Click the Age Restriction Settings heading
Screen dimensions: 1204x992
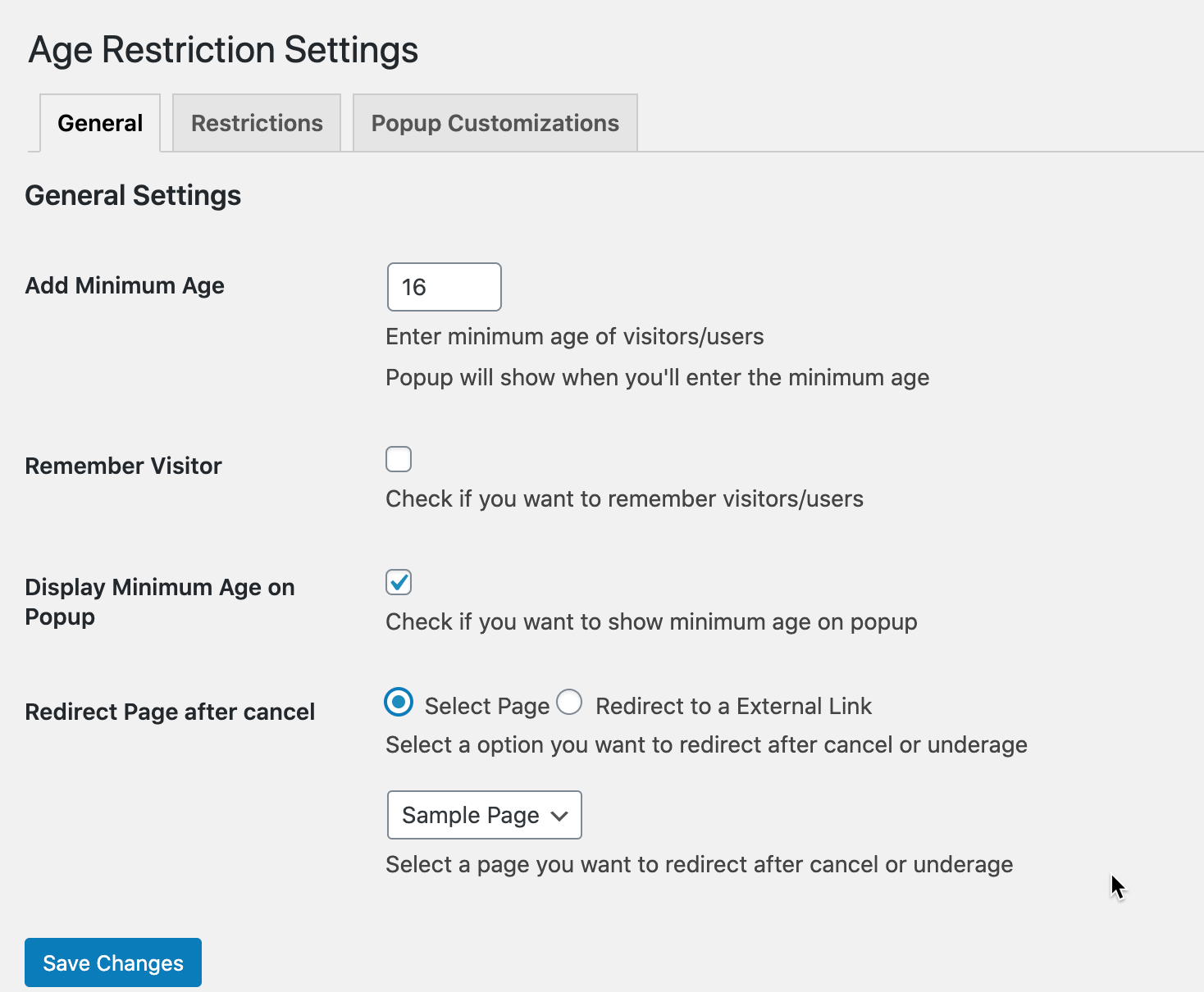tap(223, 49)
